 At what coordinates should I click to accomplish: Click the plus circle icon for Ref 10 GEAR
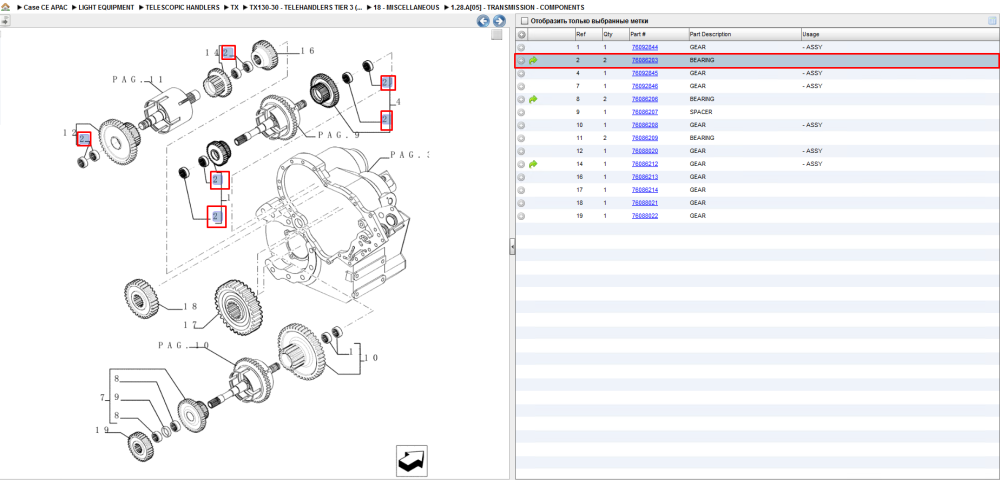tap(521, 125)
